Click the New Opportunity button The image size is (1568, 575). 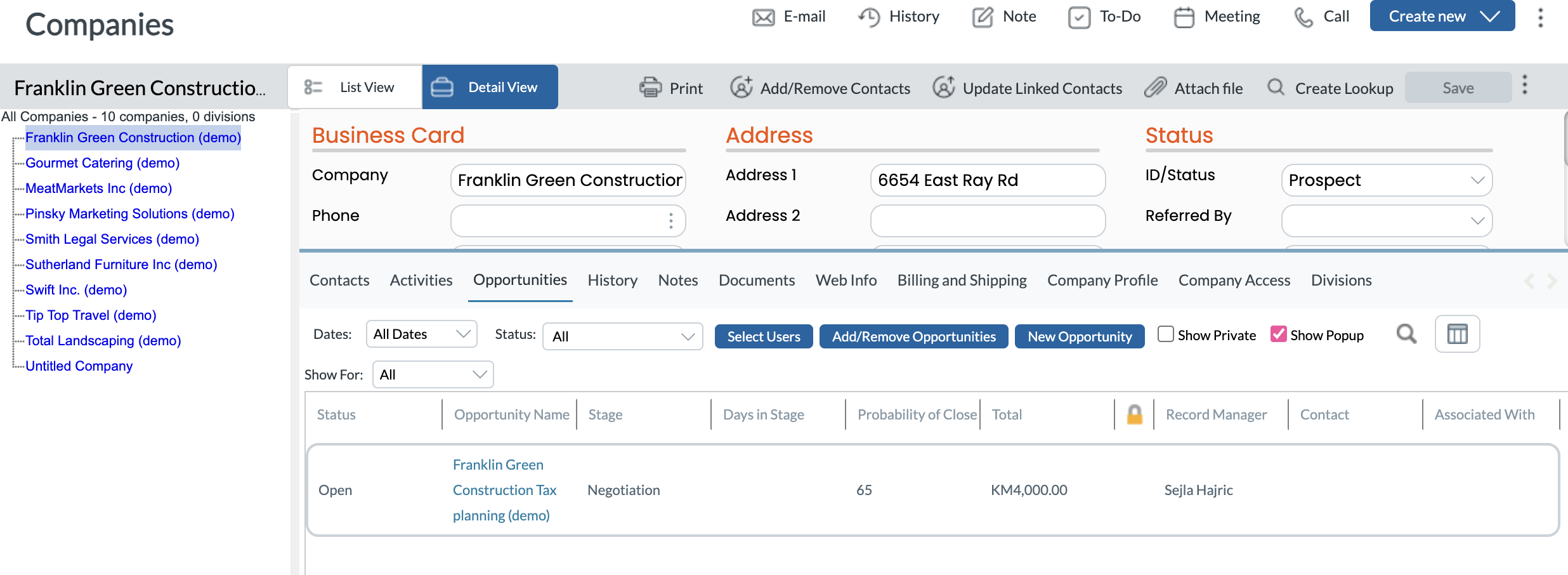click(x=1080, y=336)
